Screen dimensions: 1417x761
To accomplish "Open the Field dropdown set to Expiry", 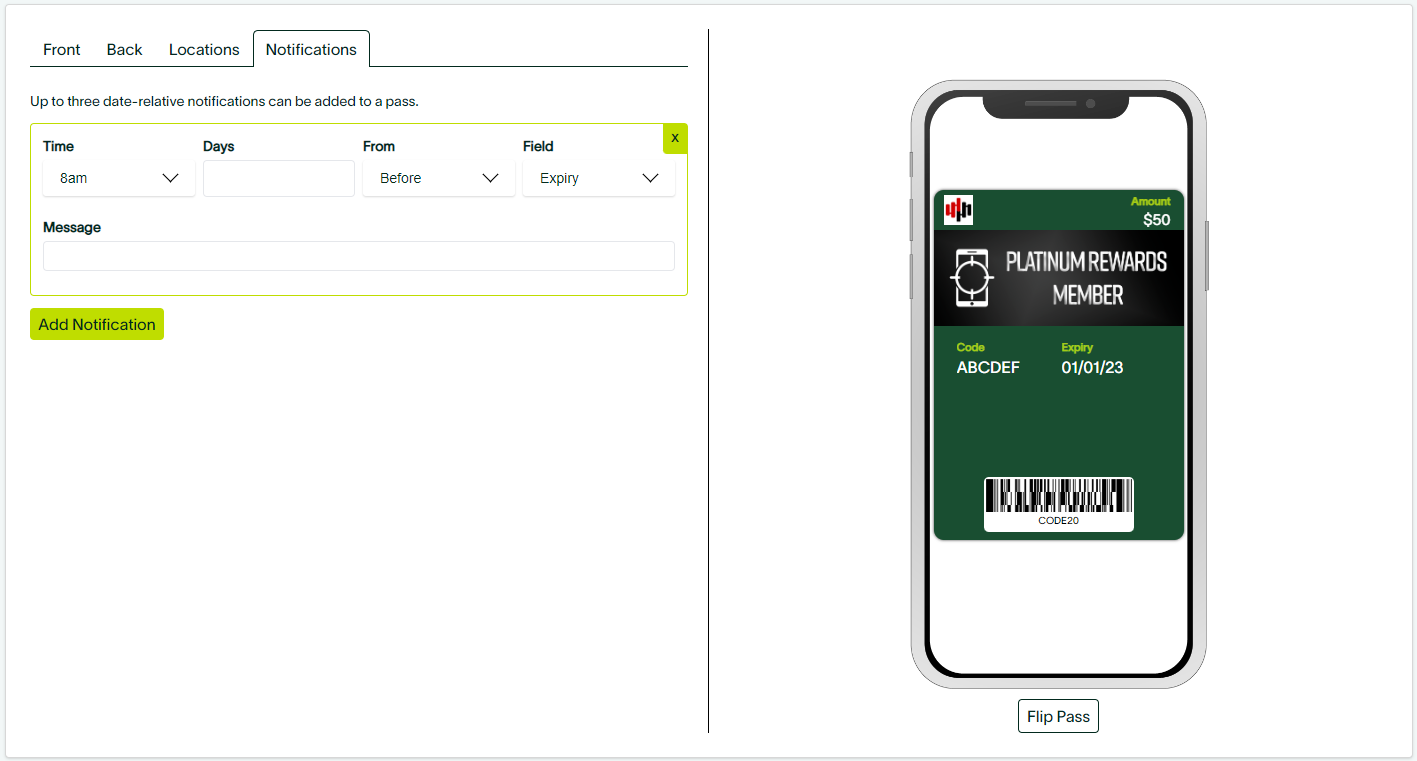I will click(598, 178).
